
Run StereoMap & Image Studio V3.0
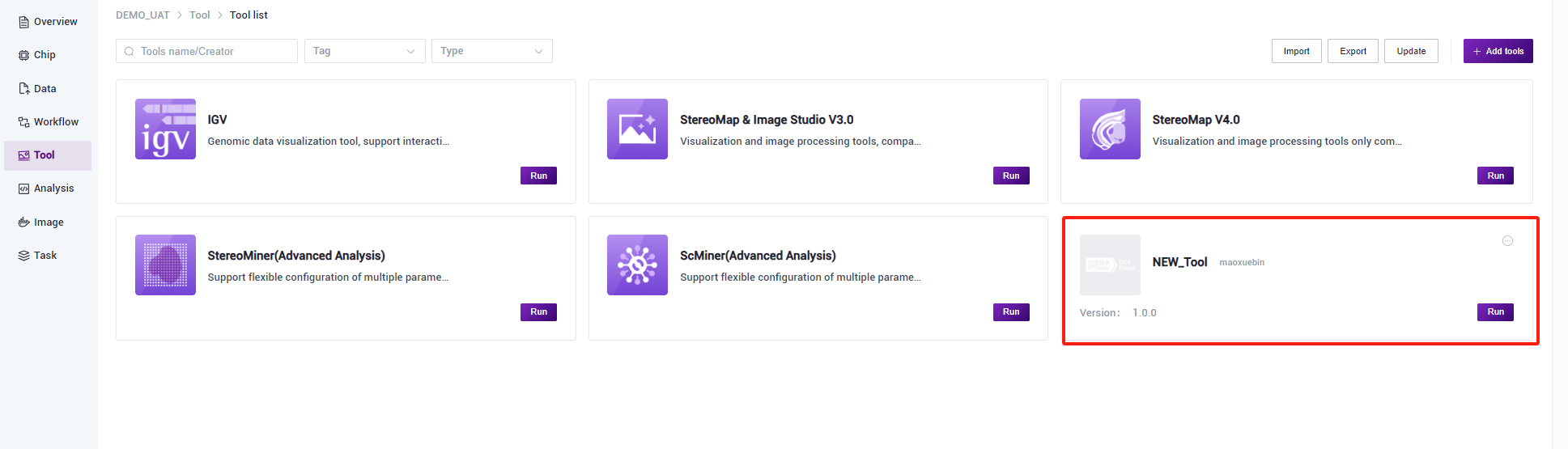point(1011,176)
